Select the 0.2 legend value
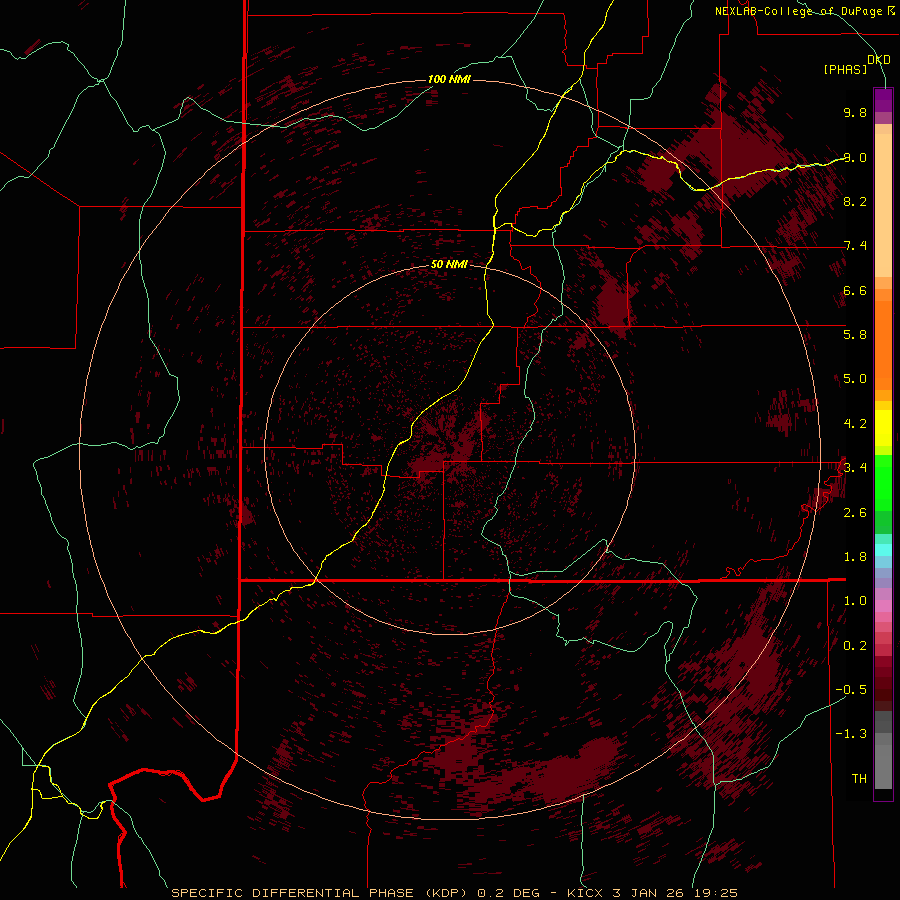The width and height of the screenshot is (900, 900). pyautogui.click(x=855, y=645)
